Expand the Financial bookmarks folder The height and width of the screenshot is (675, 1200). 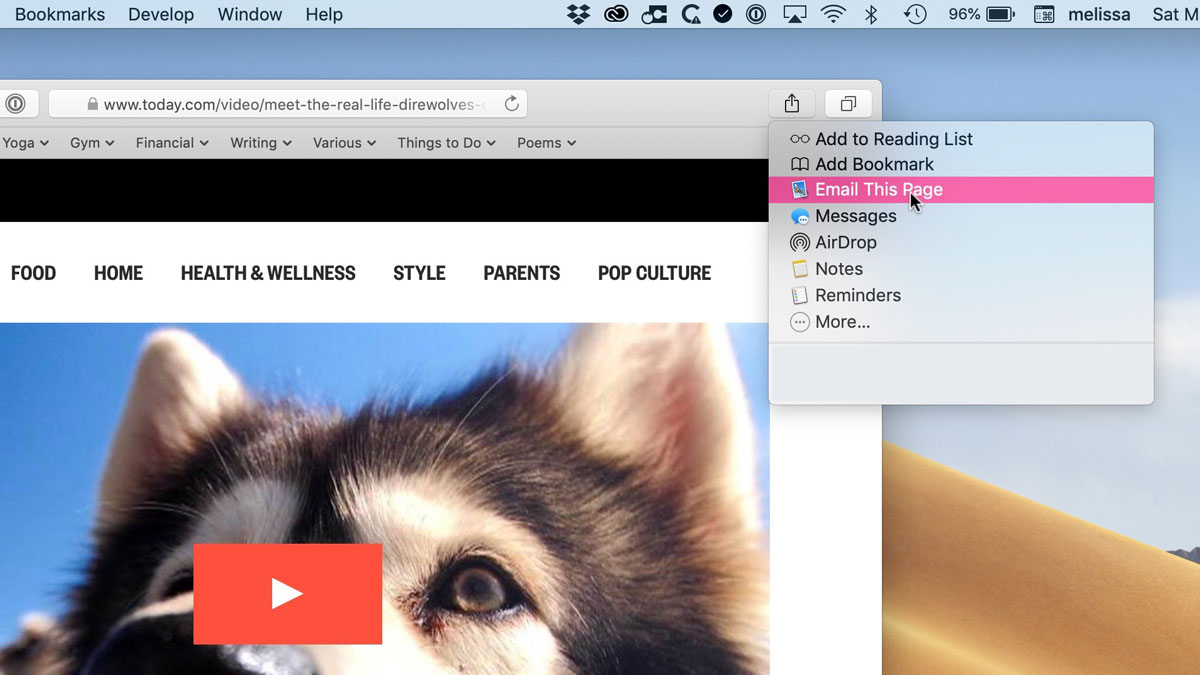pyautogui.click(x=172, y=143)
